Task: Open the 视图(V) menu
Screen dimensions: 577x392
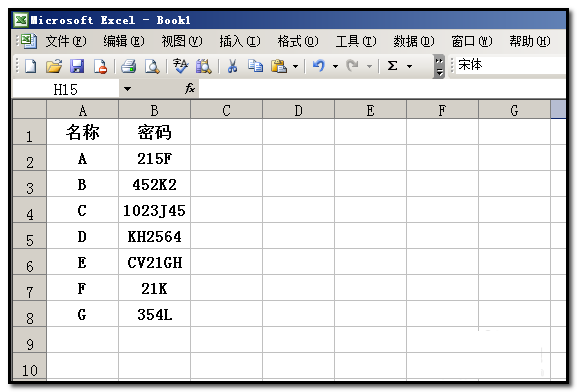Action: click(x=181, y=41)
